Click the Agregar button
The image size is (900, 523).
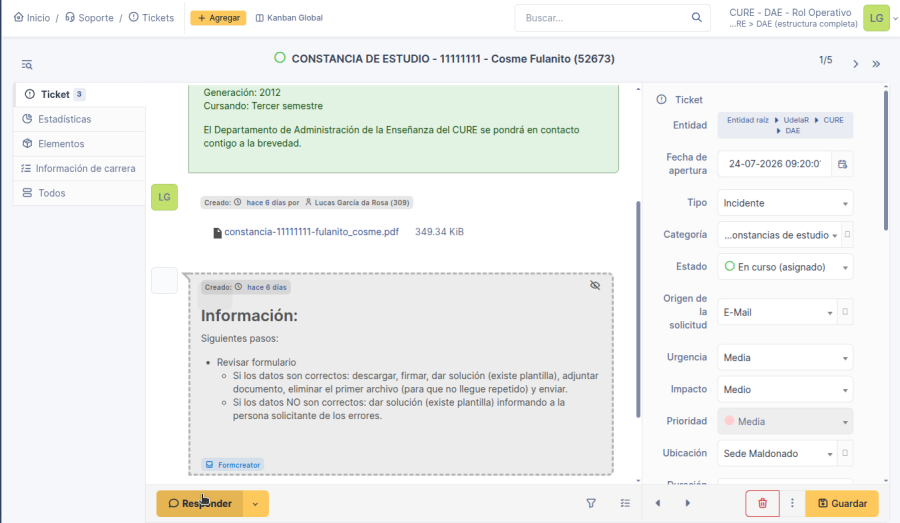[x=218, y=18]
